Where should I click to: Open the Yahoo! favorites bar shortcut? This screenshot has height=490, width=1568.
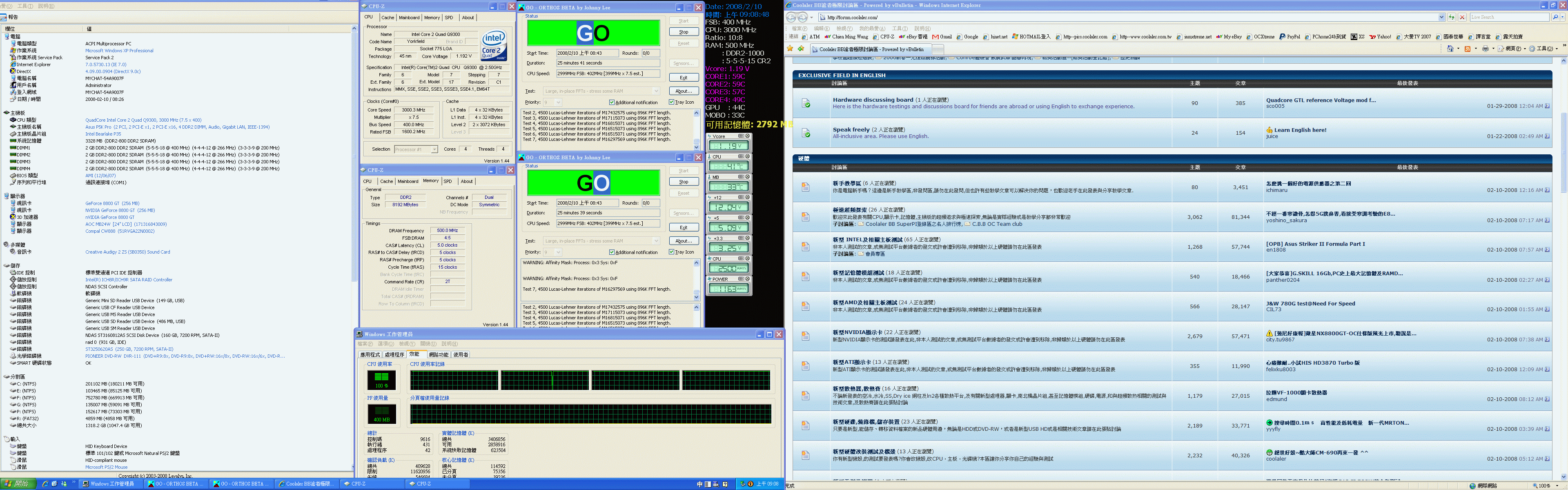point(1380,36)
